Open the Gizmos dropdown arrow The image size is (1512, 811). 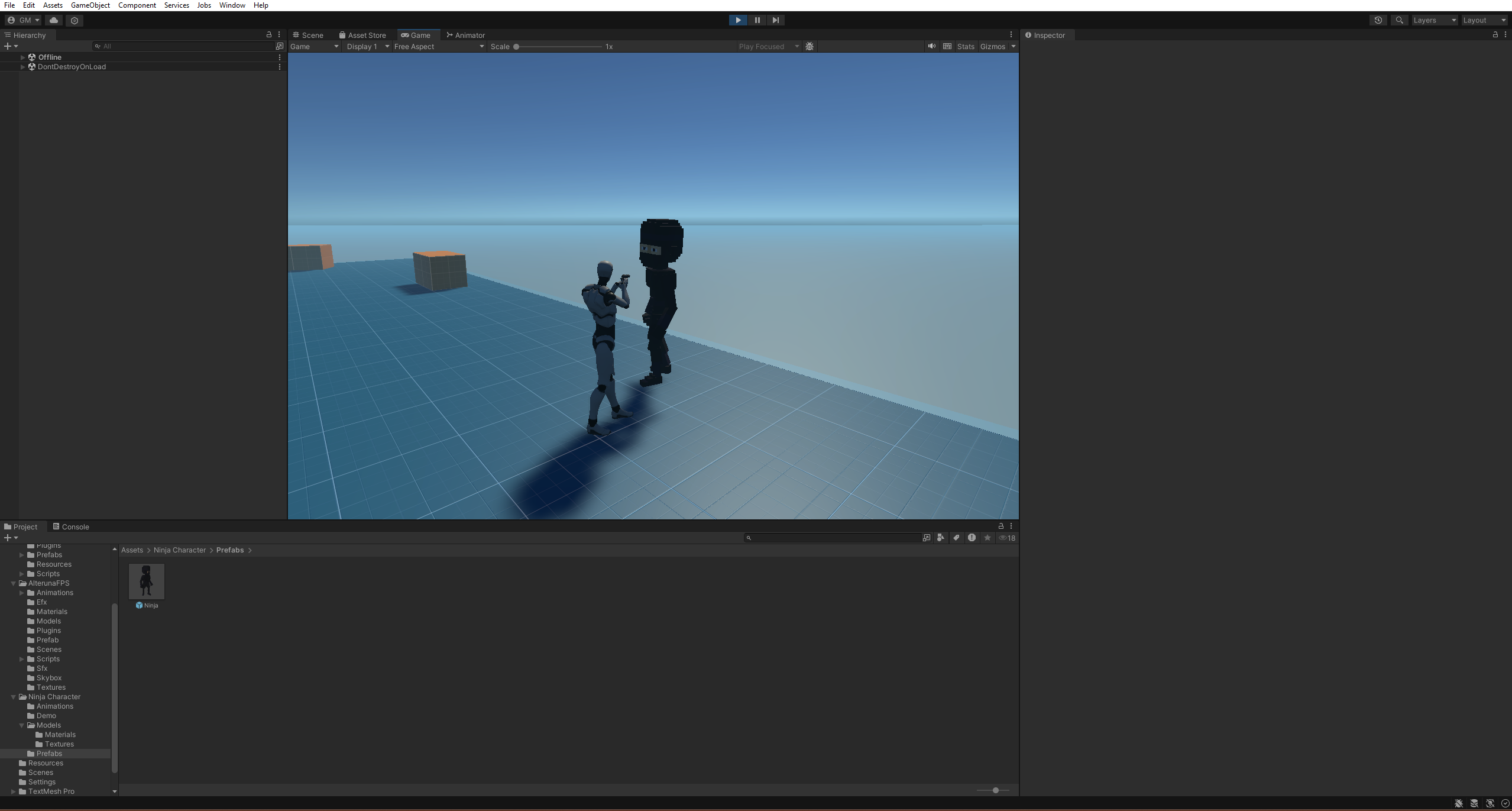click(x=1013, y=46)
